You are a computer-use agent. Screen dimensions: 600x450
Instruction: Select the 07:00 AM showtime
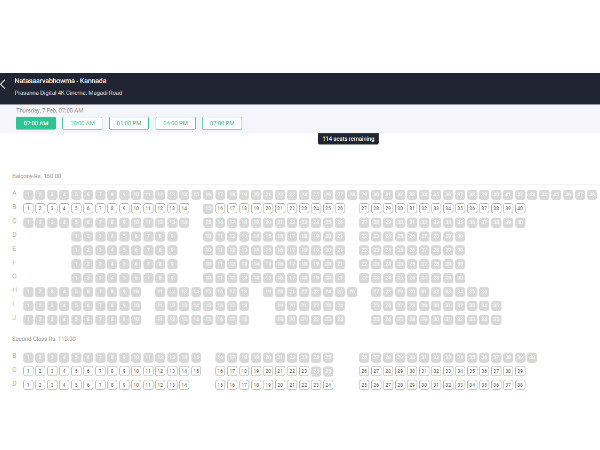35,123
